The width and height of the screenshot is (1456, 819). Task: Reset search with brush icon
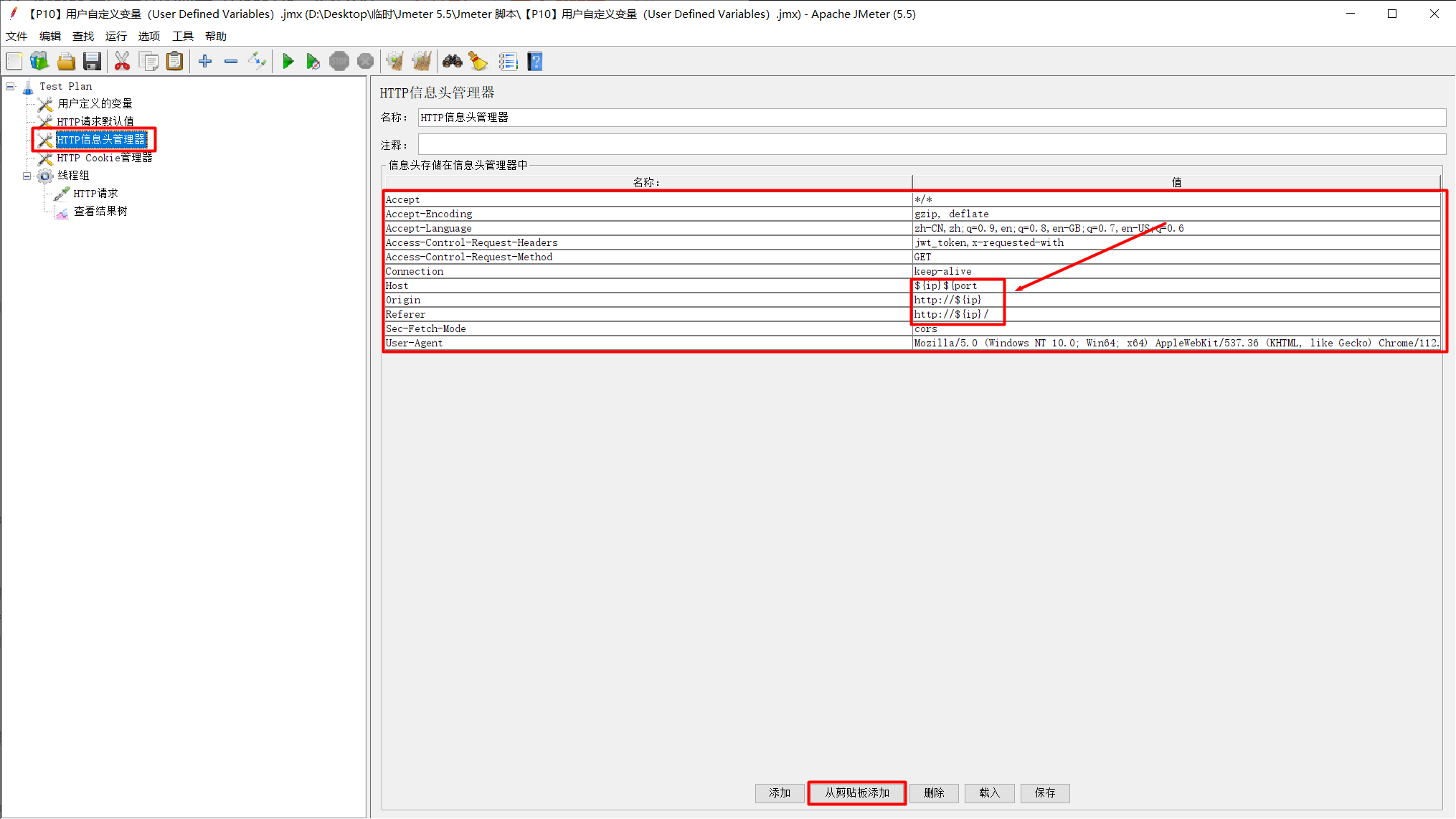(478, 62)
